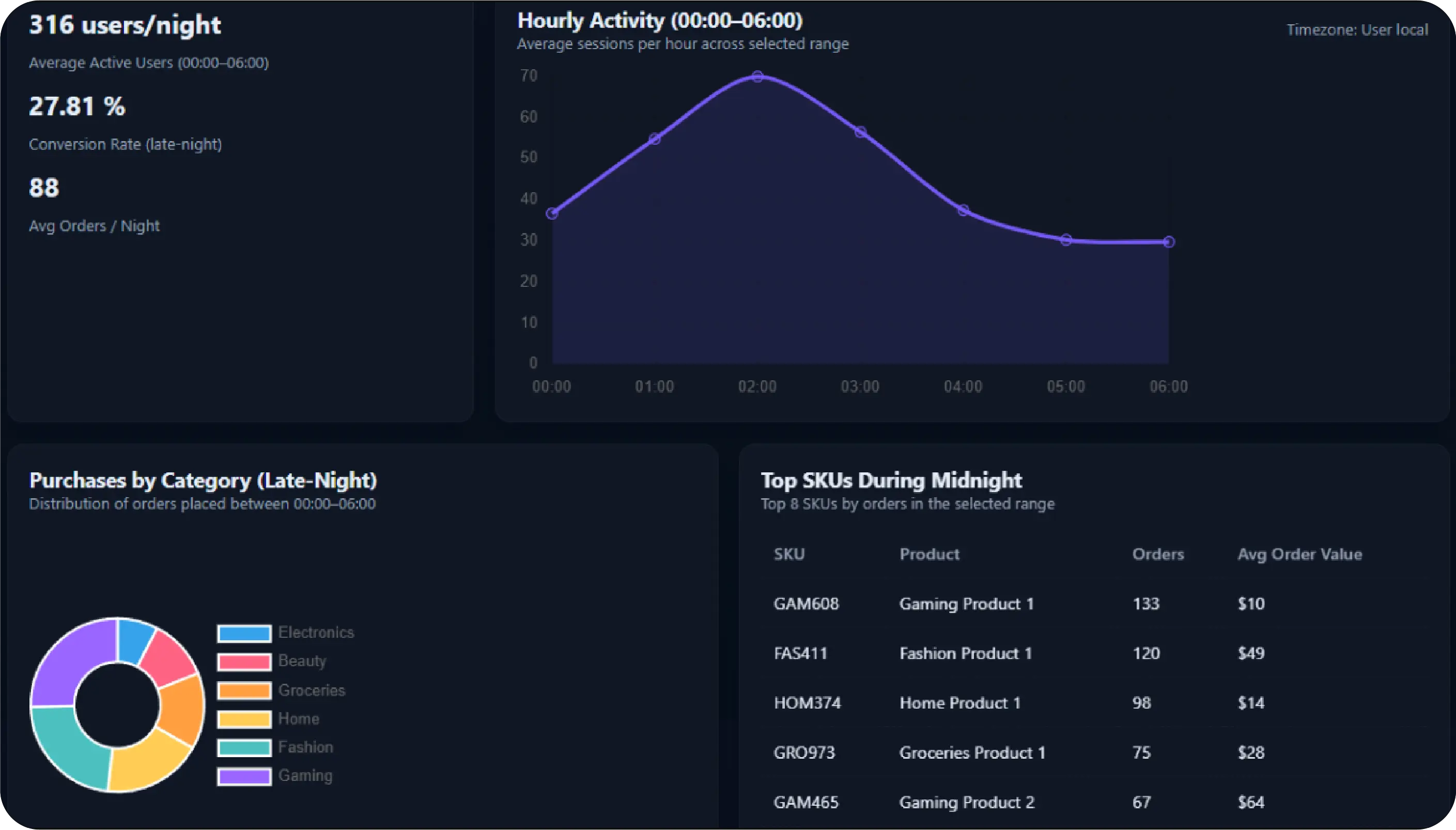Sort by Avg Order Value header
Screen dimensions: 1456x830
1299,554
